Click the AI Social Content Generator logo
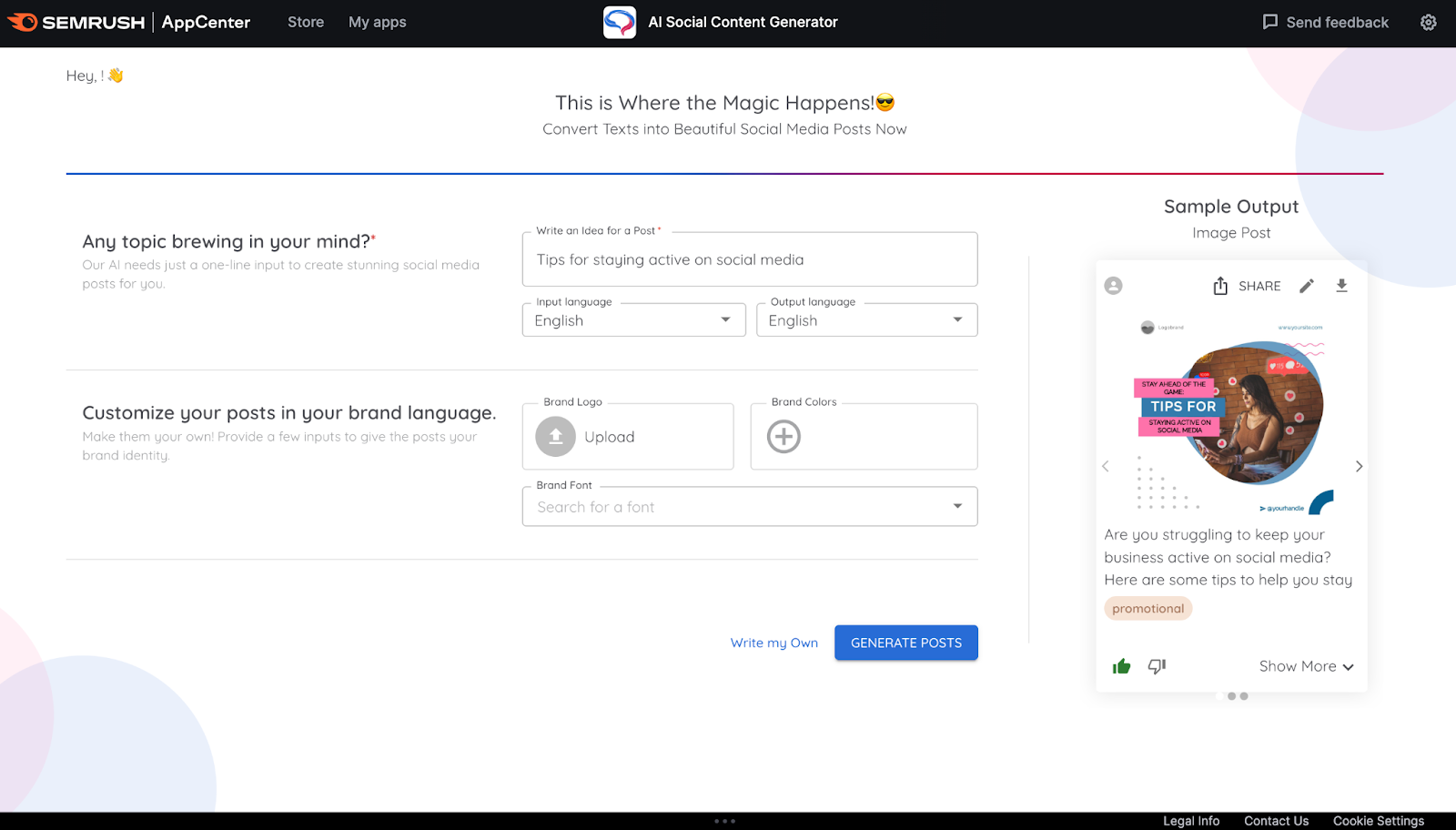This screenshot has height=830, width=1456. [620, 23]
